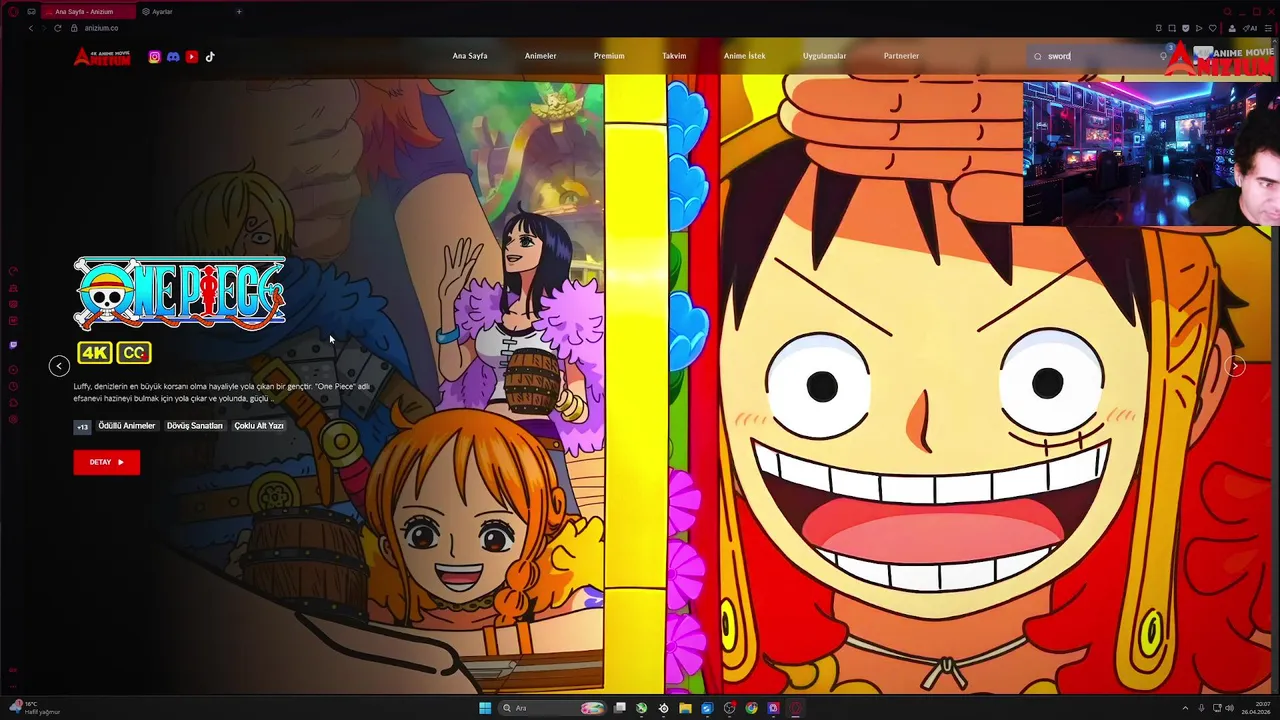Click the site search field containing 'sword'
The image size is (1280, 720).
pyautogui.click(x=1095, y=56)
